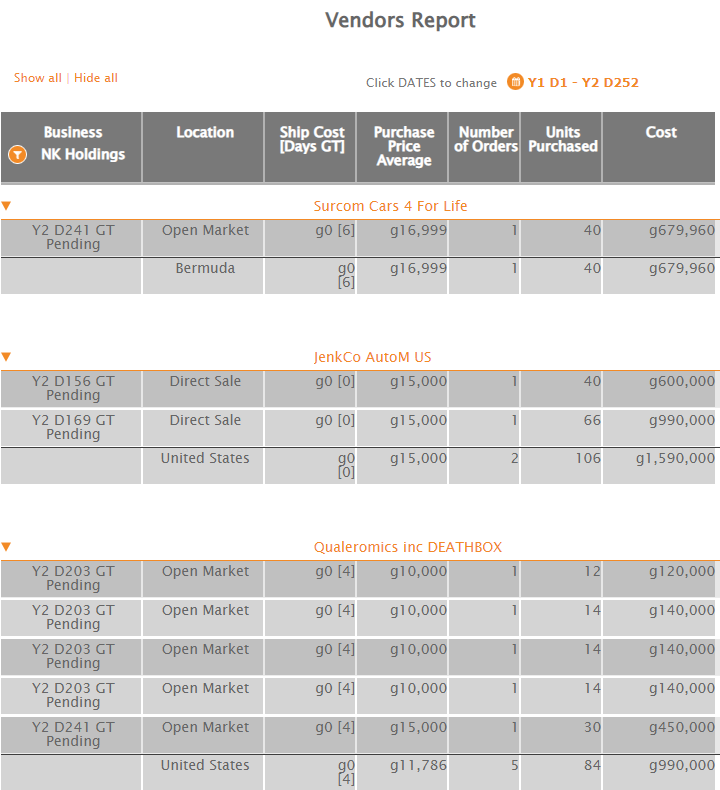Collapse the JenkCo AutoM US group
The width and height of the screenshot is (720, 790).
tap(6, 357)
